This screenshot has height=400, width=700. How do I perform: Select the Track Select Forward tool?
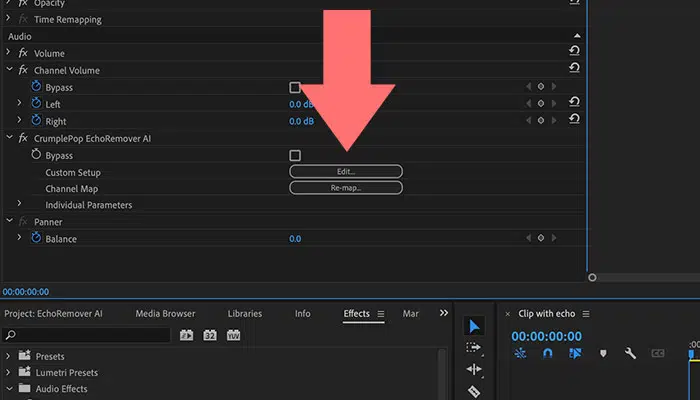tap(473, 347)
